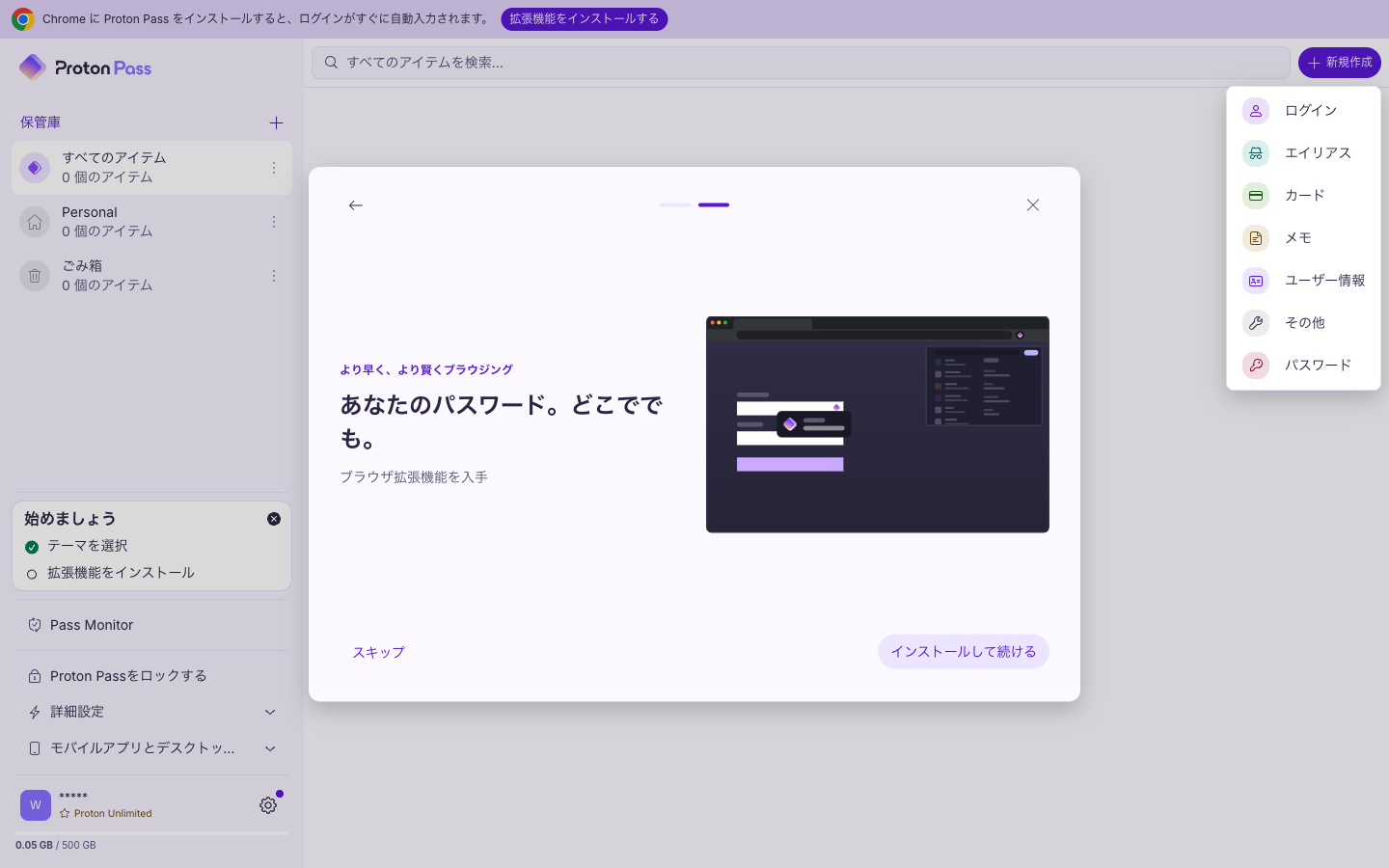Viewport: 1389px width, 868px height.
Task: Click the Chrome icon in the banner
Action: click(x=23, y=19)
